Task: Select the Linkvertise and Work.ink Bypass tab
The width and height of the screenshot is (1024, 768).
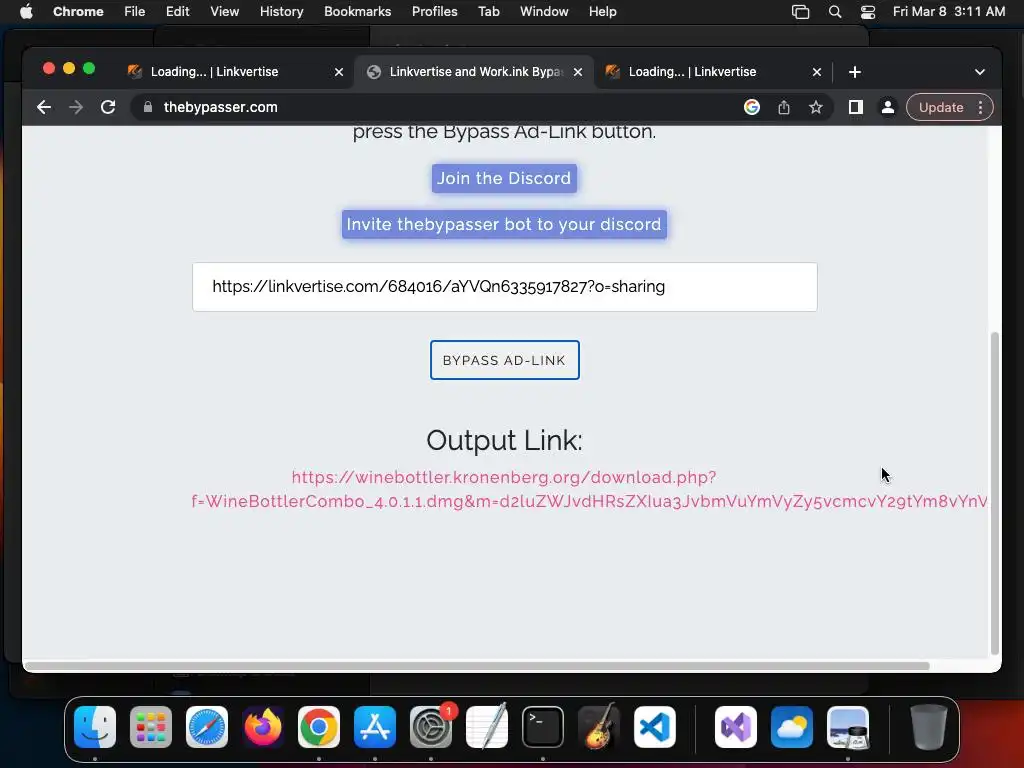Action: pos(475,72)
